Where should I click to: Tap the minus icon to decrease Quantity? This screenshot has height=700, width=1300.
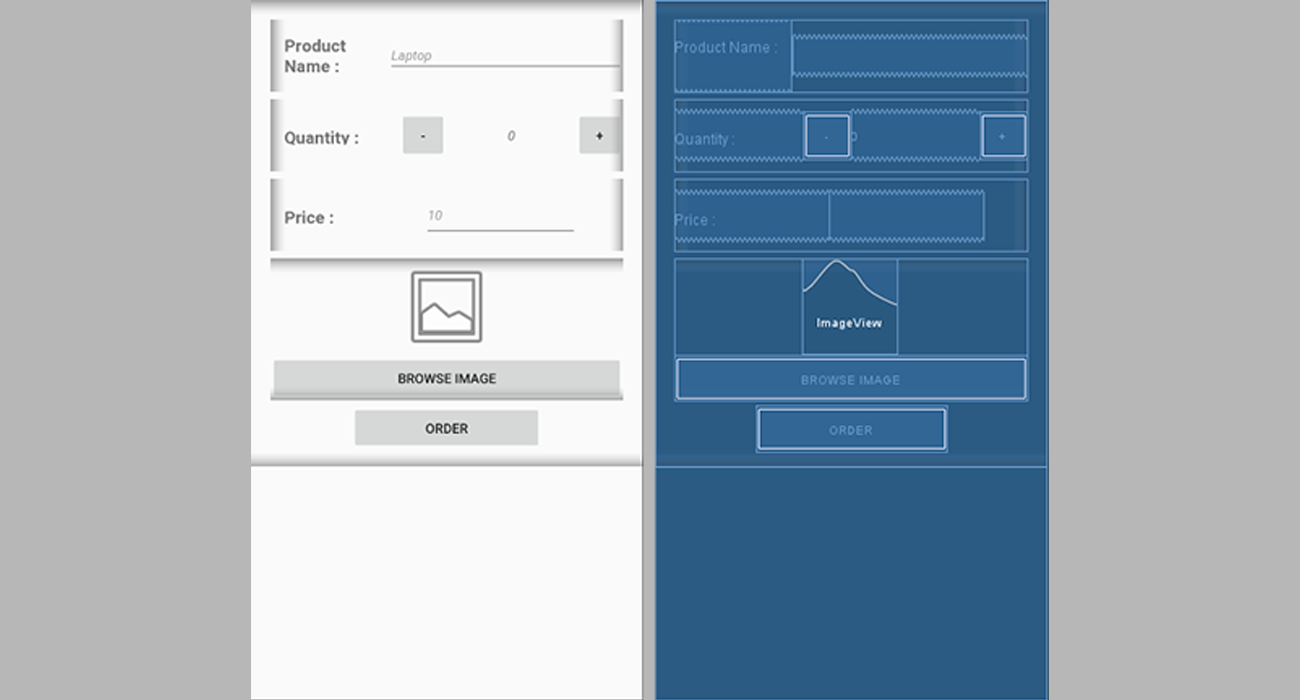pyautogui.click(x=422, y=135)
